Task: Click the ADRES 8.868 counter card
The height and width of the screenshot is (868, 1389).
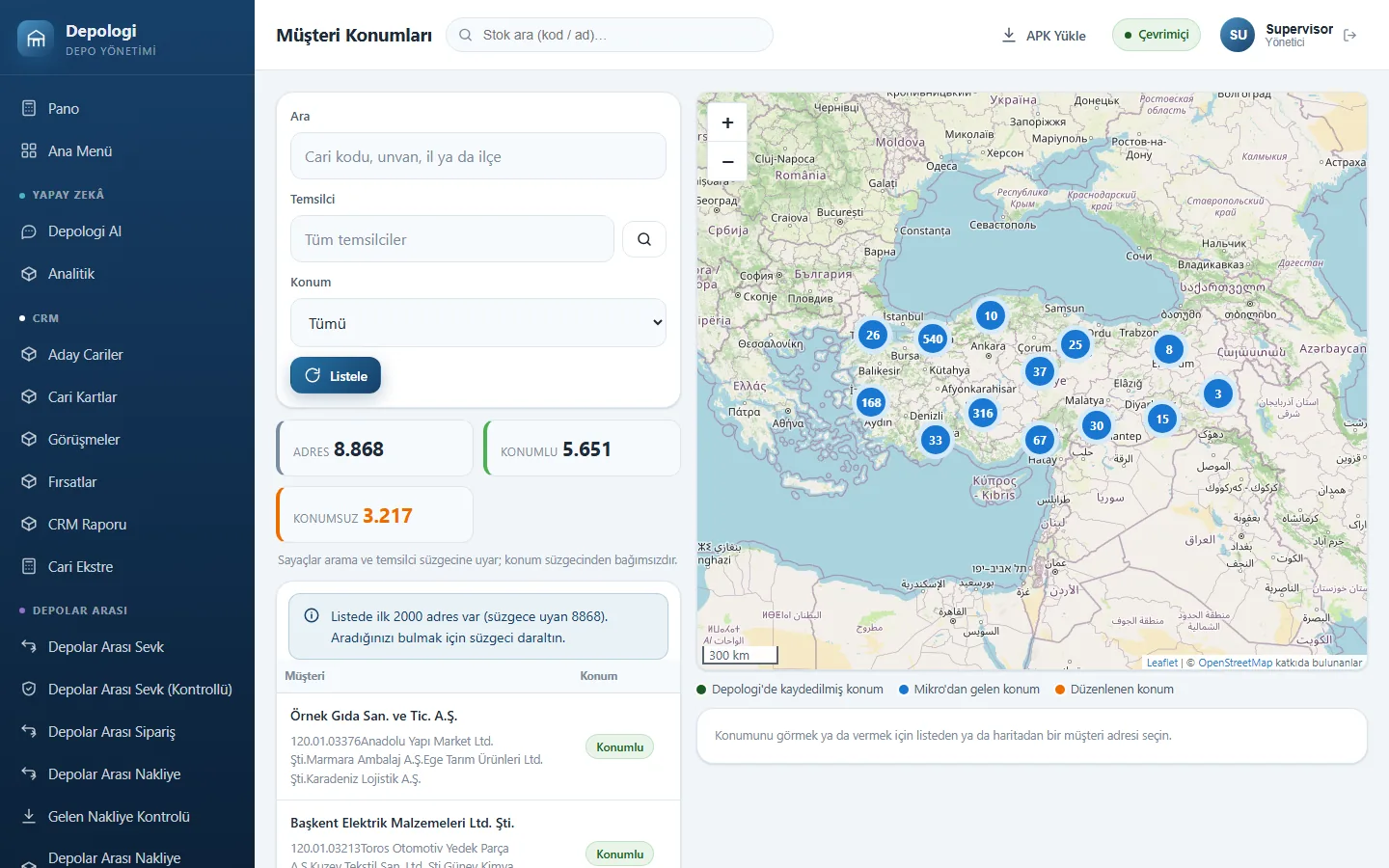Action: 374,448
